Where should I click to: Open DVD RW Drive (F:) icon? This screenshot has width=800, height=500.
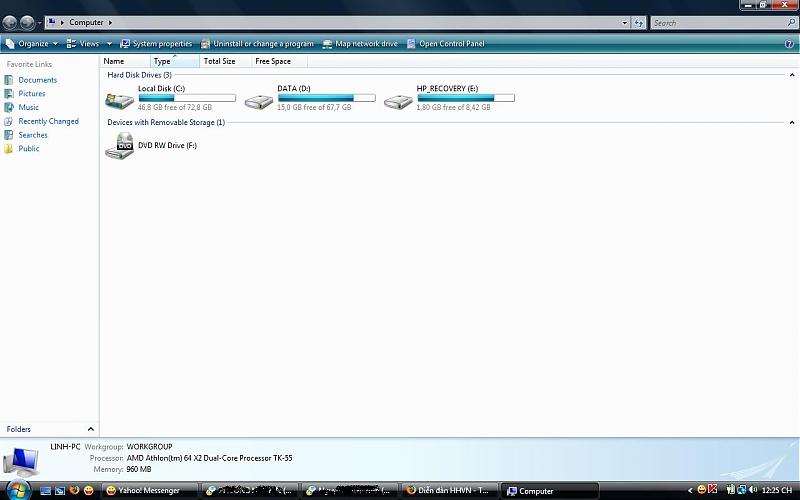click(120, 146)
